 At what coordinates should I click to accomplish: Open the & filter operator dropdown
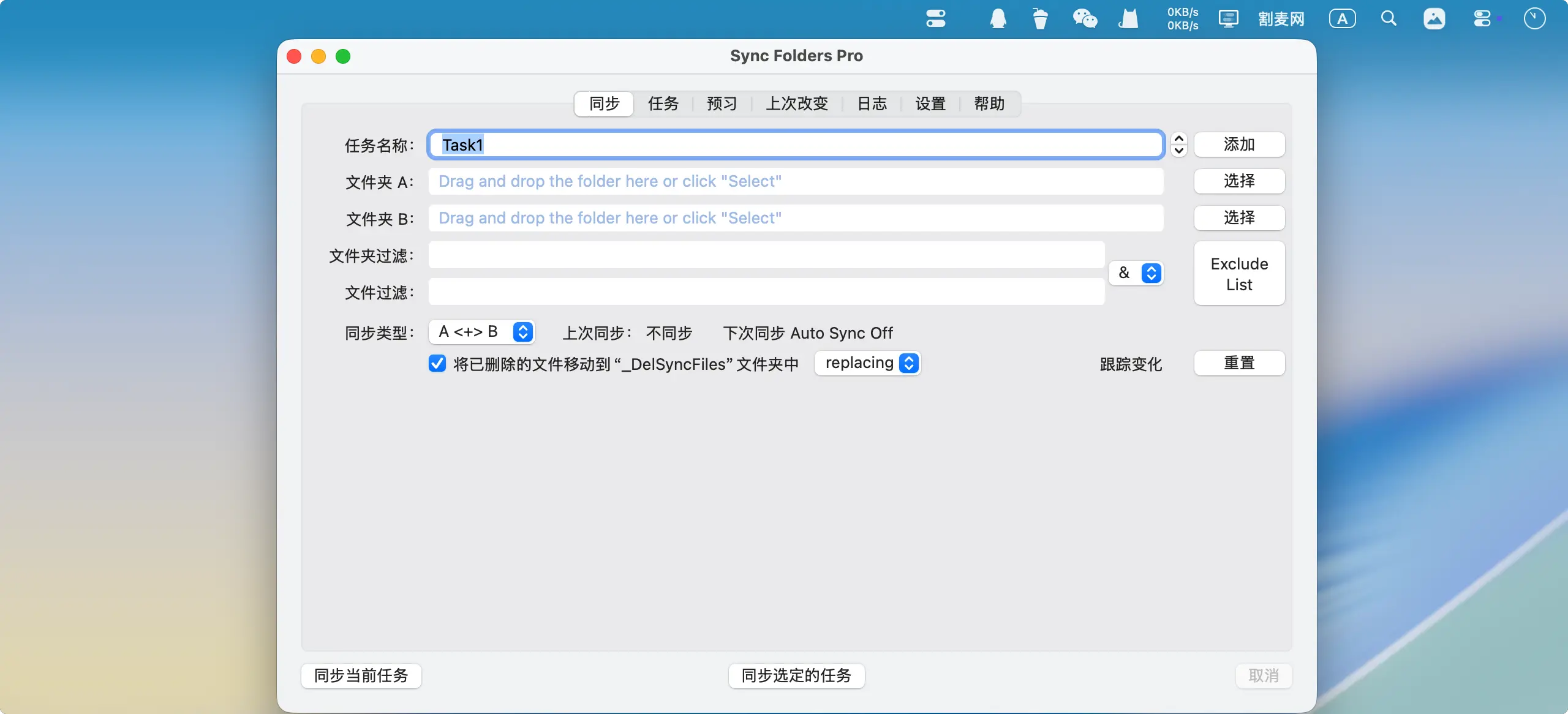point(1136,273)
